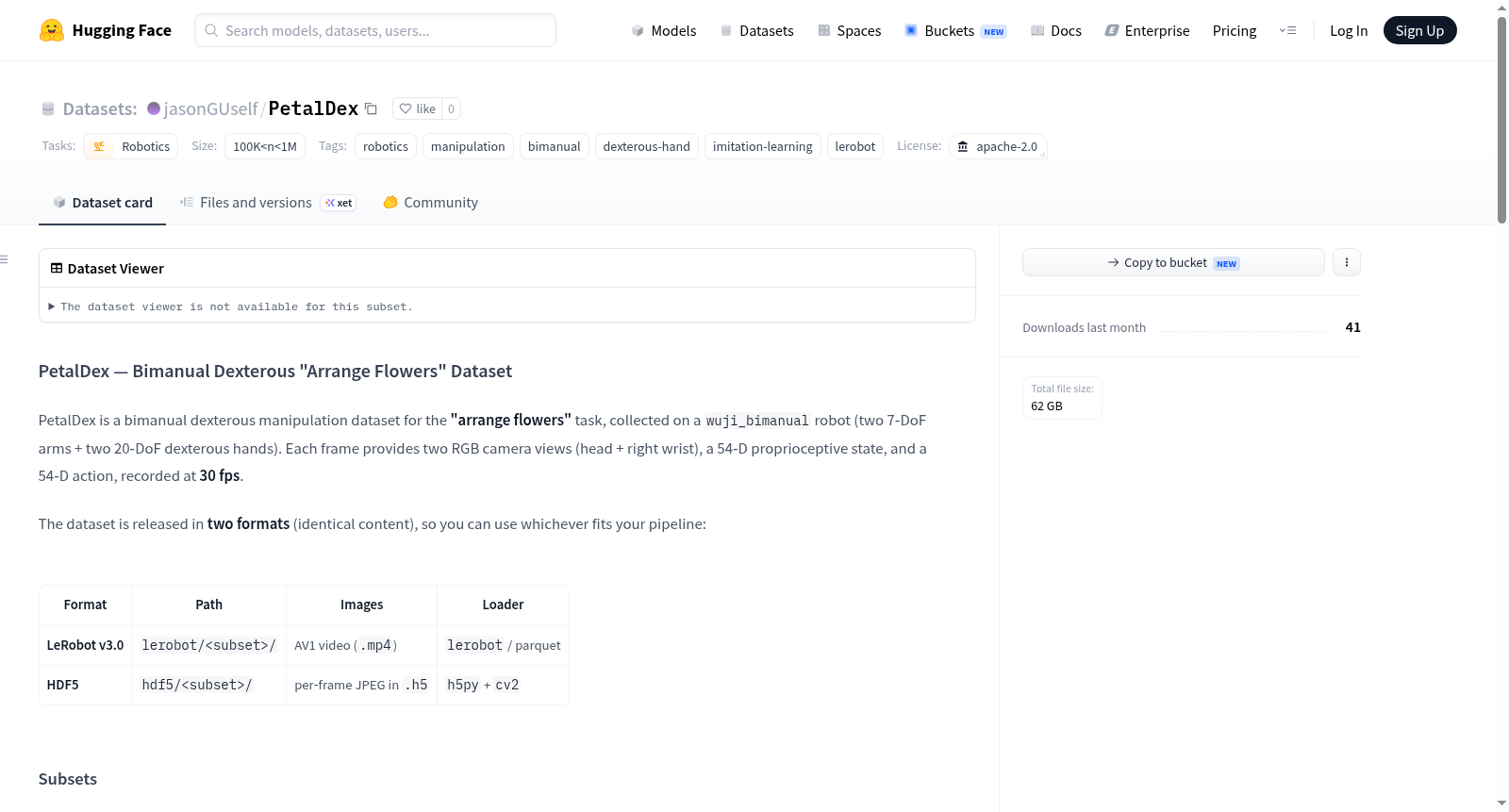Click the Downloads last month value 41
Image resolution: width=1509 pixels, height=812 pixels.
click(x=1353, y=327)
